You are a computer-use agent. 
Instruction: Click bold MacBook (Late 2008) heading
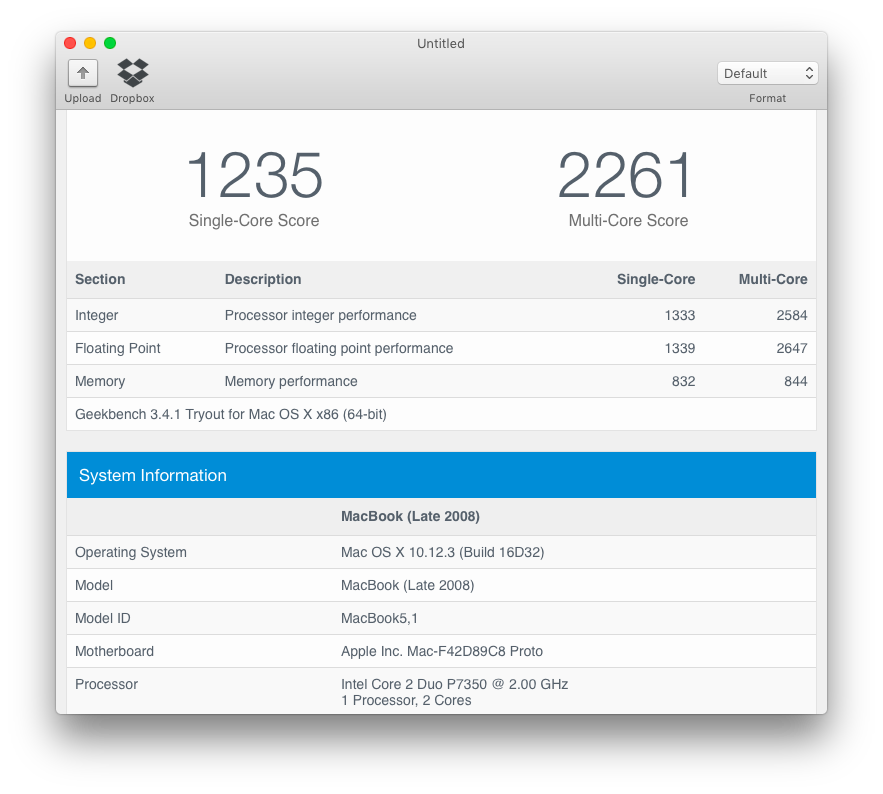point(410,516)
